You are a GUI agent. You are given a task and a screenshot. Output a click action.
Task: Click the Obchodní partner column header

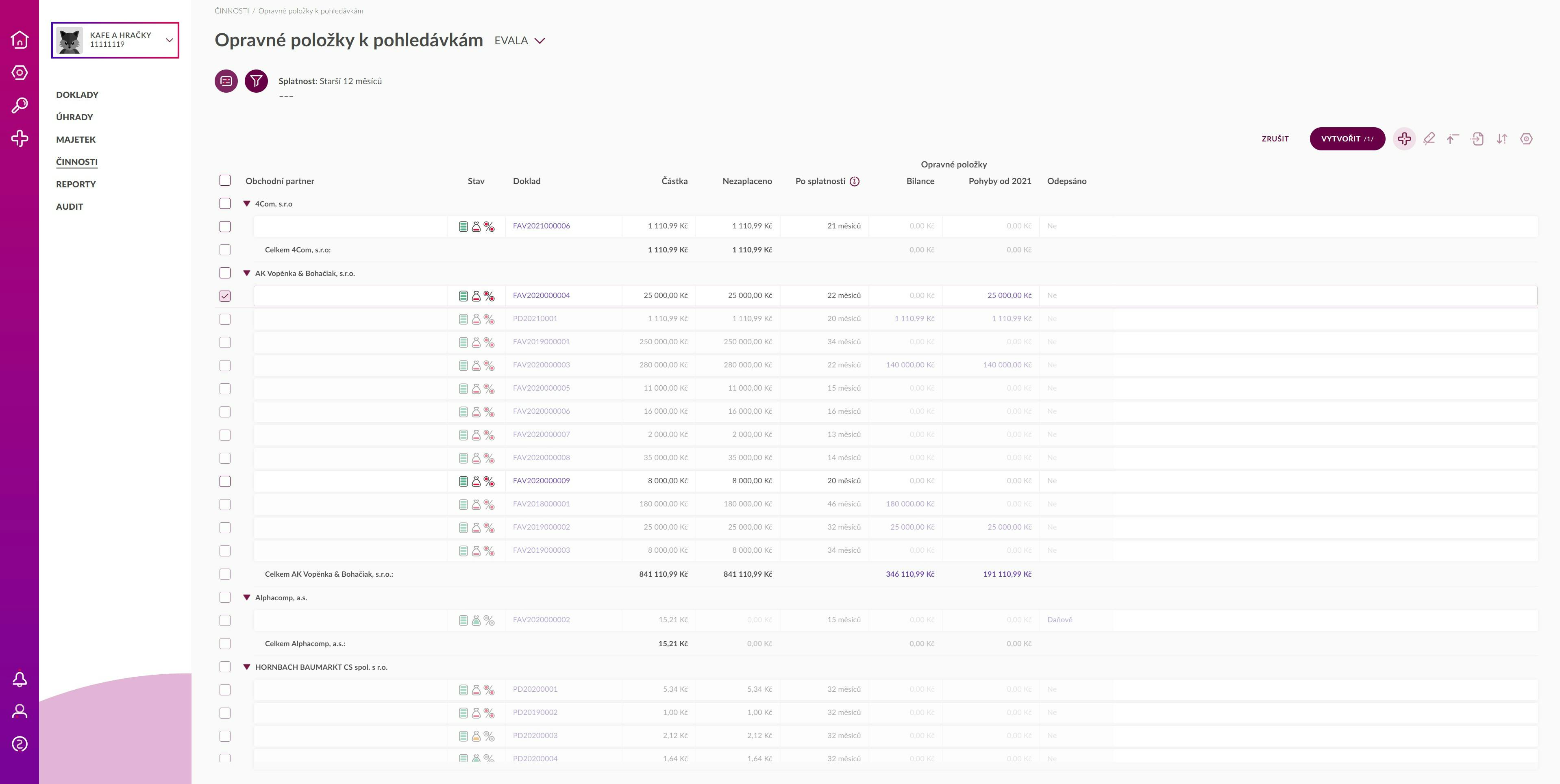point(280,181)
